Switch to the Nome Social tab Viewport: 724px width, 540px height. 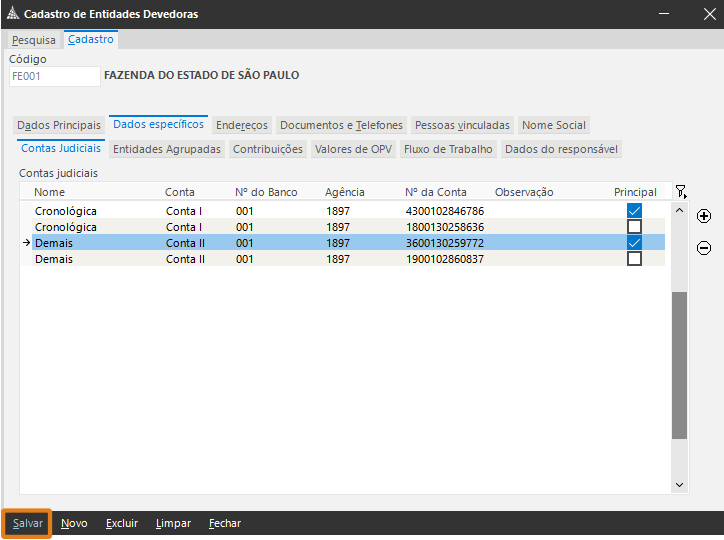pyautogui.click(x=554, y=125)
